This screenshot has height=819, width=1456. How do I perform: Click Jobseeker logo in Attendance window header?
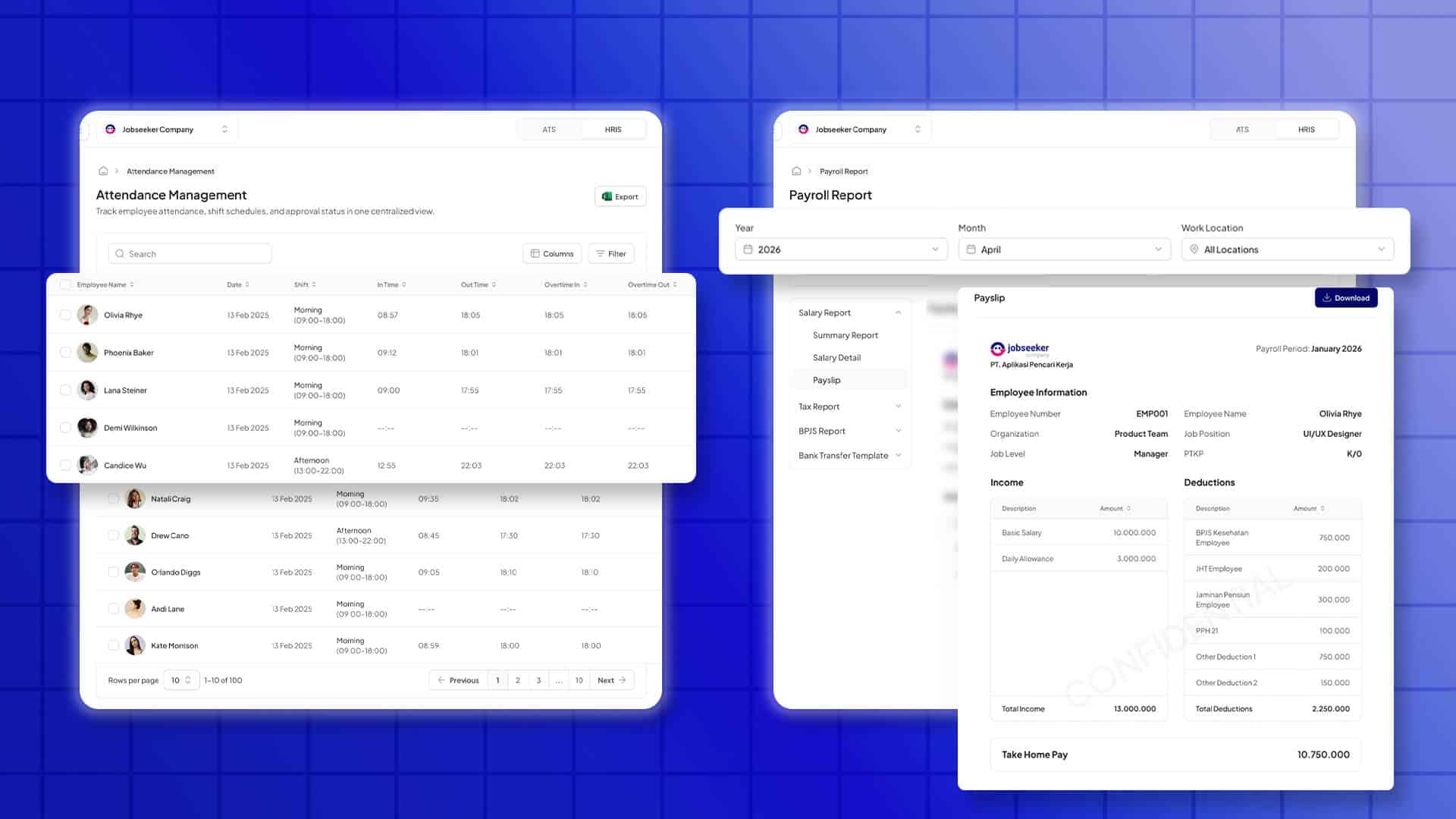110,129
